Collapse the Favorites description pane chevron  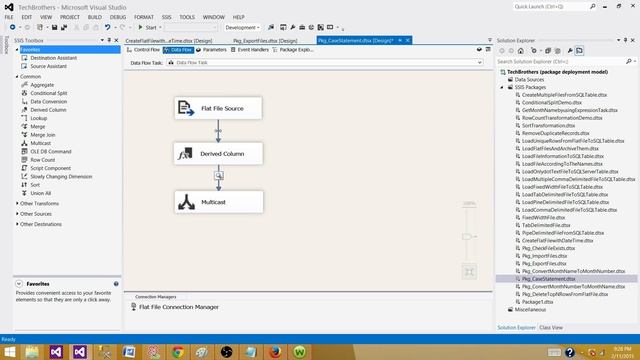pyautogui.click(x=19, y=284)
